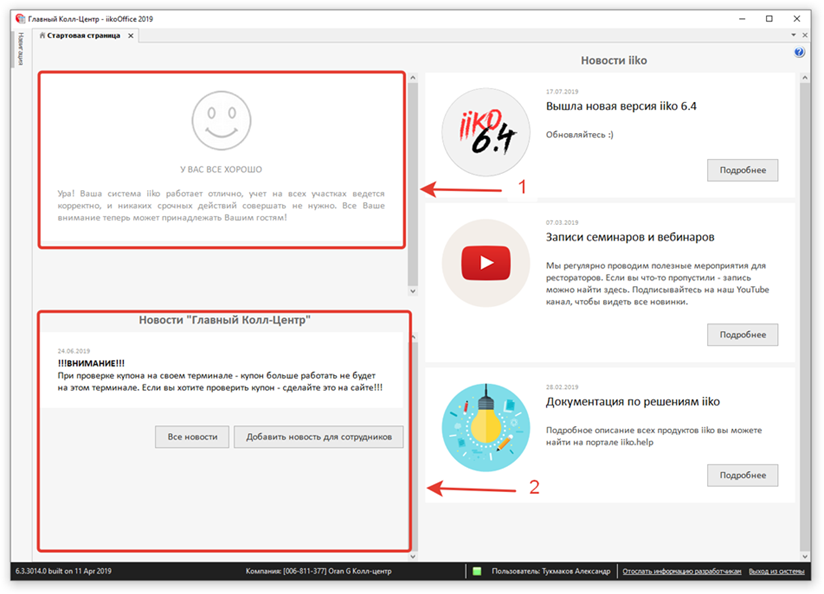Viewport: 824px width, 594px height.
Task: Click the YouTube play icon
Action: tap(486, 263)
